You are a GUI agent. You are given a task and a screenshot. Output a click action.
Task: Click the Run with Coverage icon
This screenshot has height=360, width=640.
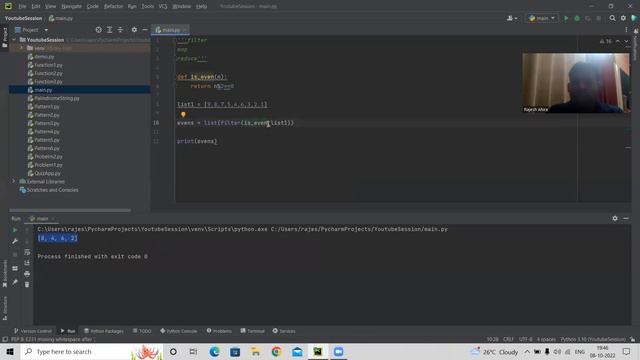pos(588,18)
